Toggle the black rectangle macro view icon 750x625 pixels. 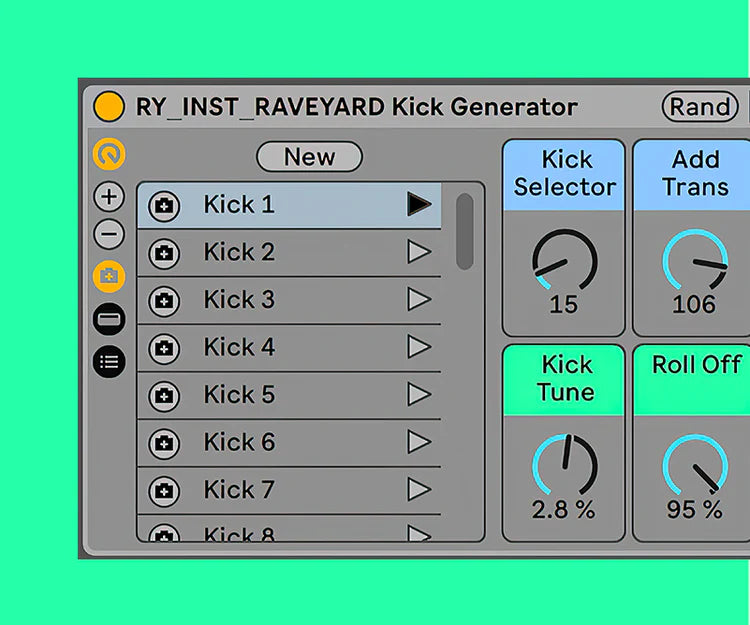click(109, 319)
